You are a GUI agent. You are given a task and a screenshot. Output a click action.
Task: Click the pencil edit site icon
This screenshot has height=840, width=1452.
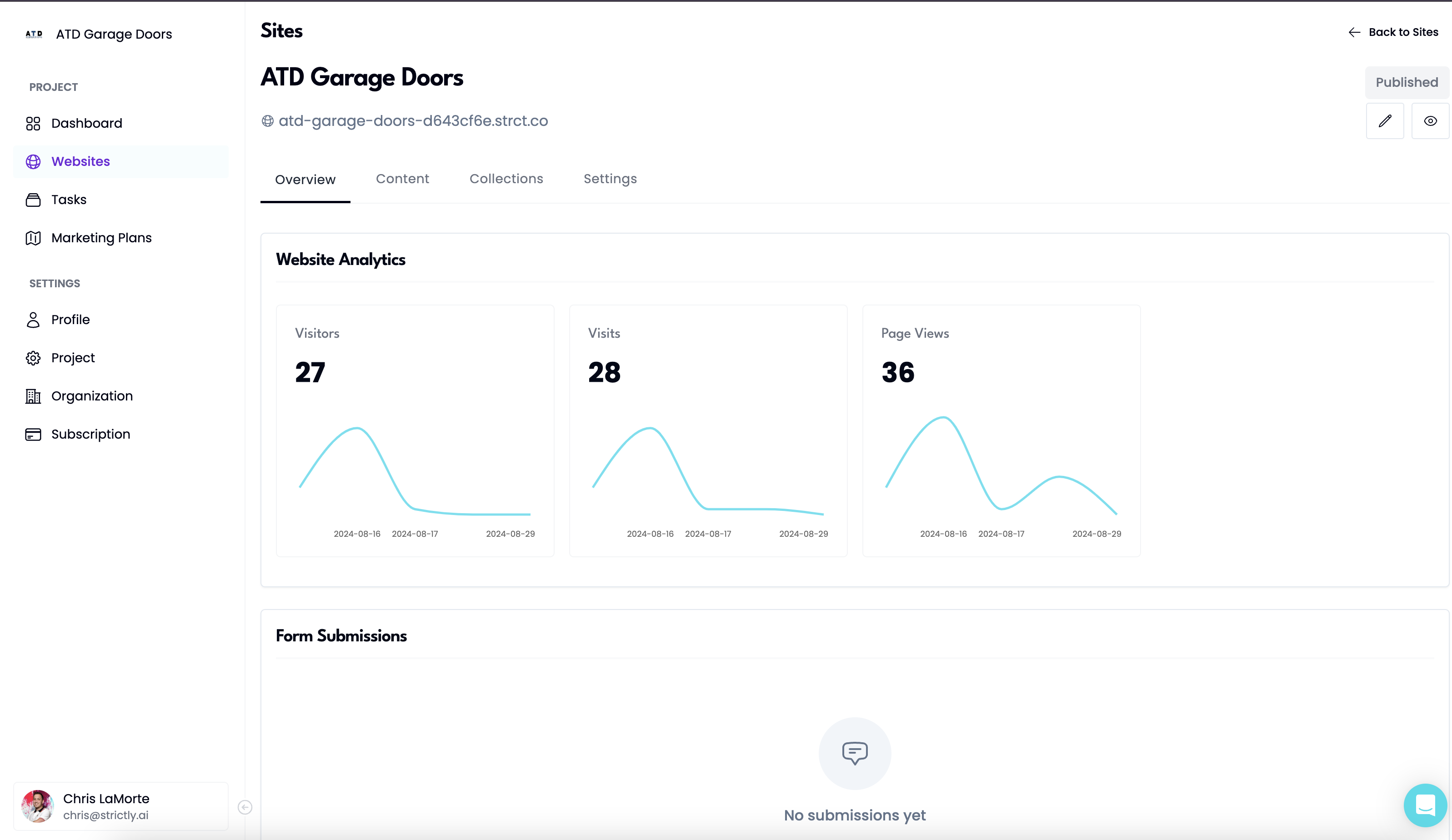point(1385,121)
